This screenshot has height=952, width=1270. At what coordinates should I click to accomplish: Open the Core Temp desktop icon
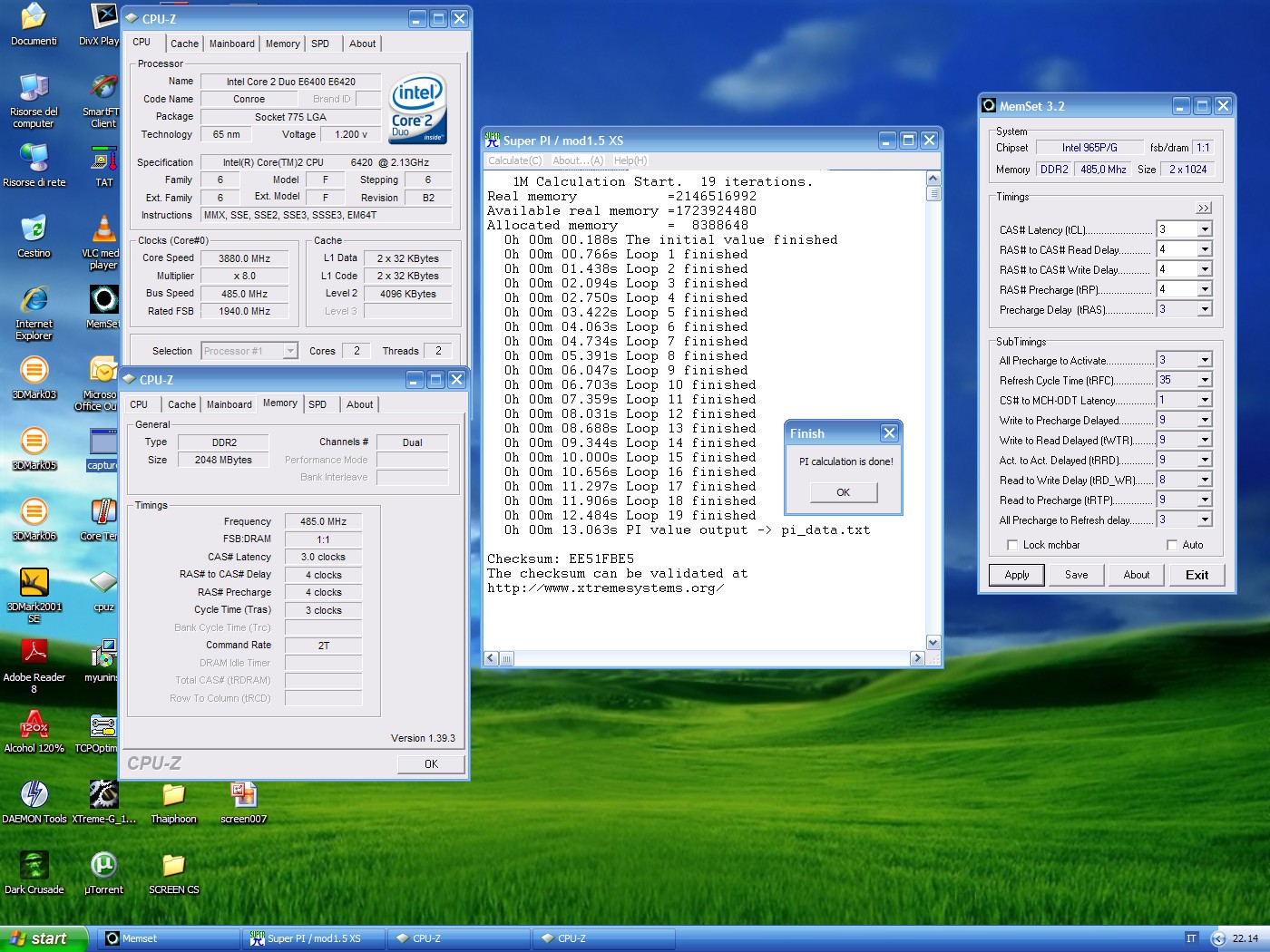coord(102,519)
